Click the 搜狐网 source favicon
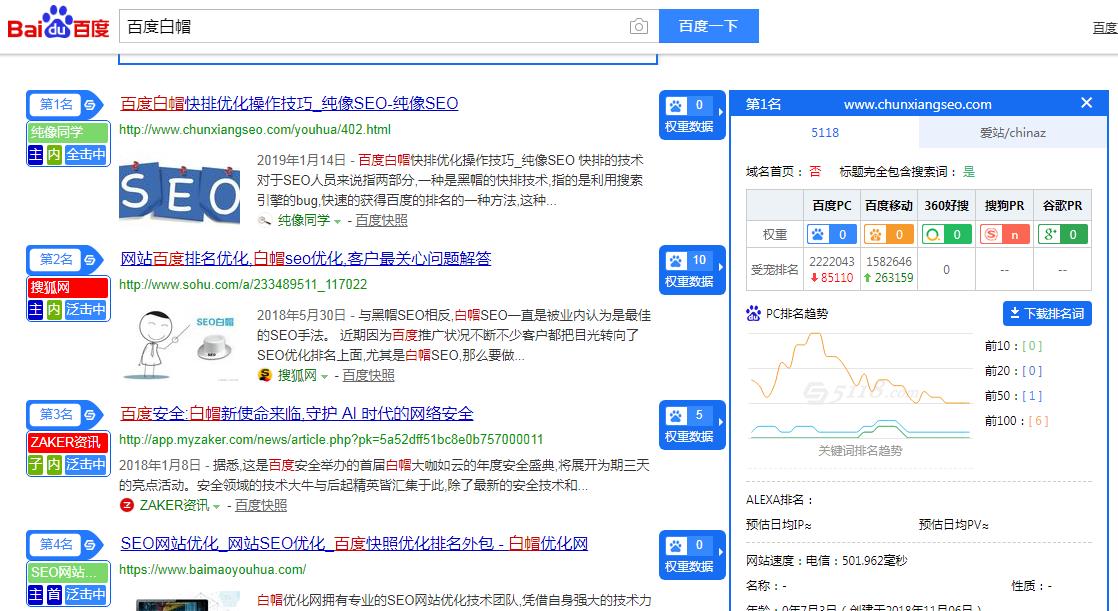The height and width of the screenshot is (611, 1118). click(x=265, y=375)
